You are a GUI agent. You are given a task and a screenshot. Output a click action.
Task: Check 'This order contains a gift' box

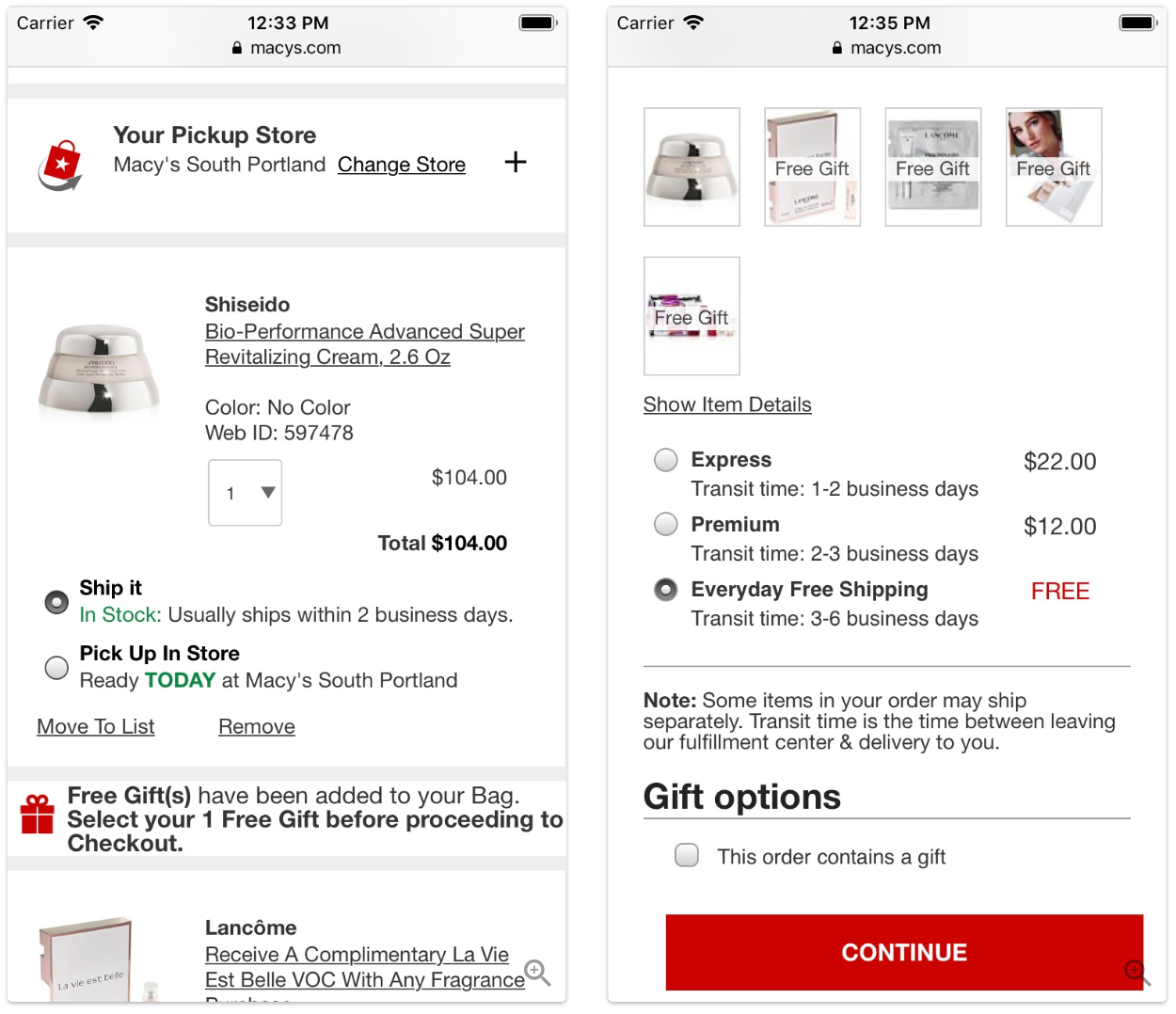(x=687, y=855)
